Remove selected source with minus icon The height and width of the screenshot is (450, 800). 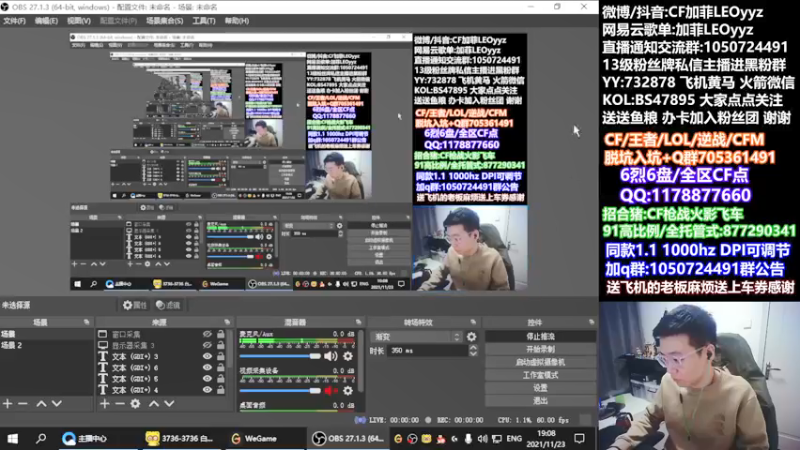[120, 404]
